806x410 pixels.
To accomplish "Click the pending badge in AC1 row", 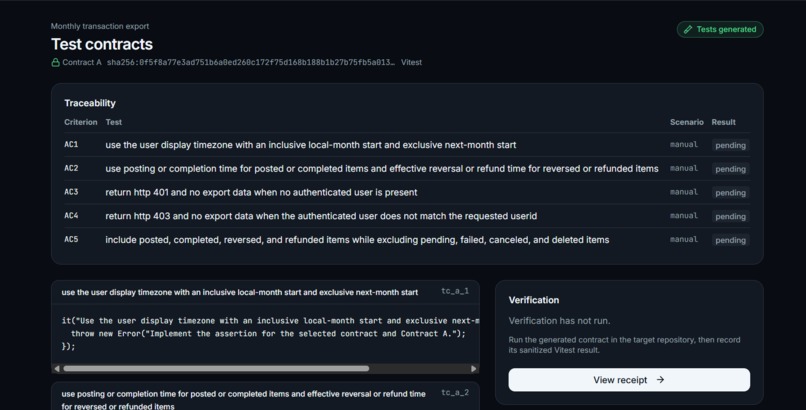I will [730, 145].
